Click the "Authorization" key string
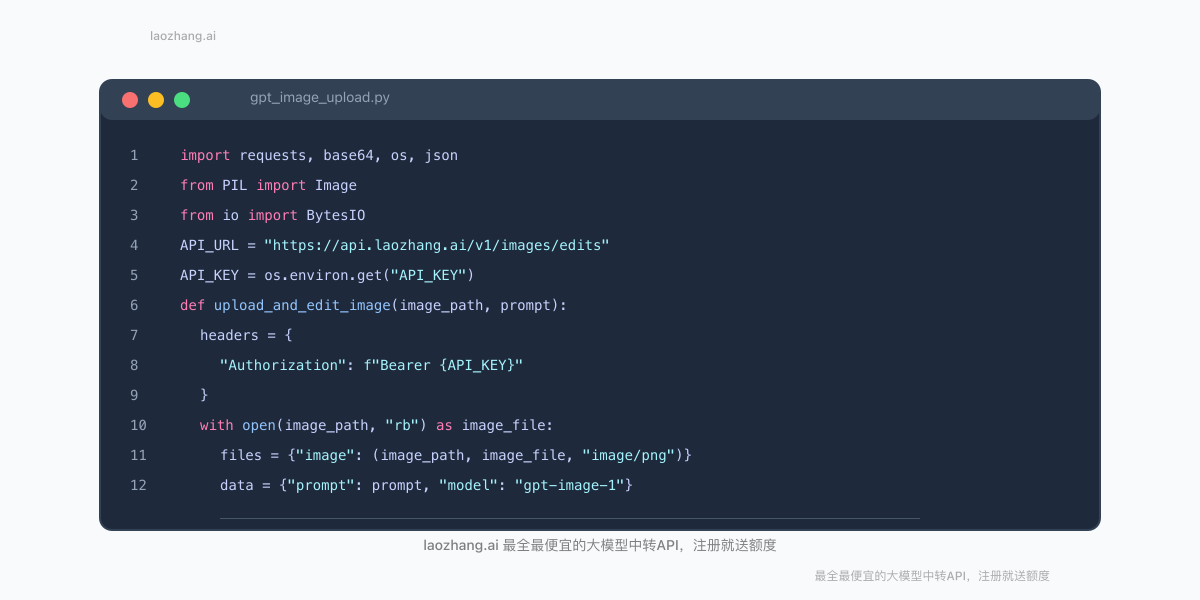The image size is (1200, 600). pos(283,365)
